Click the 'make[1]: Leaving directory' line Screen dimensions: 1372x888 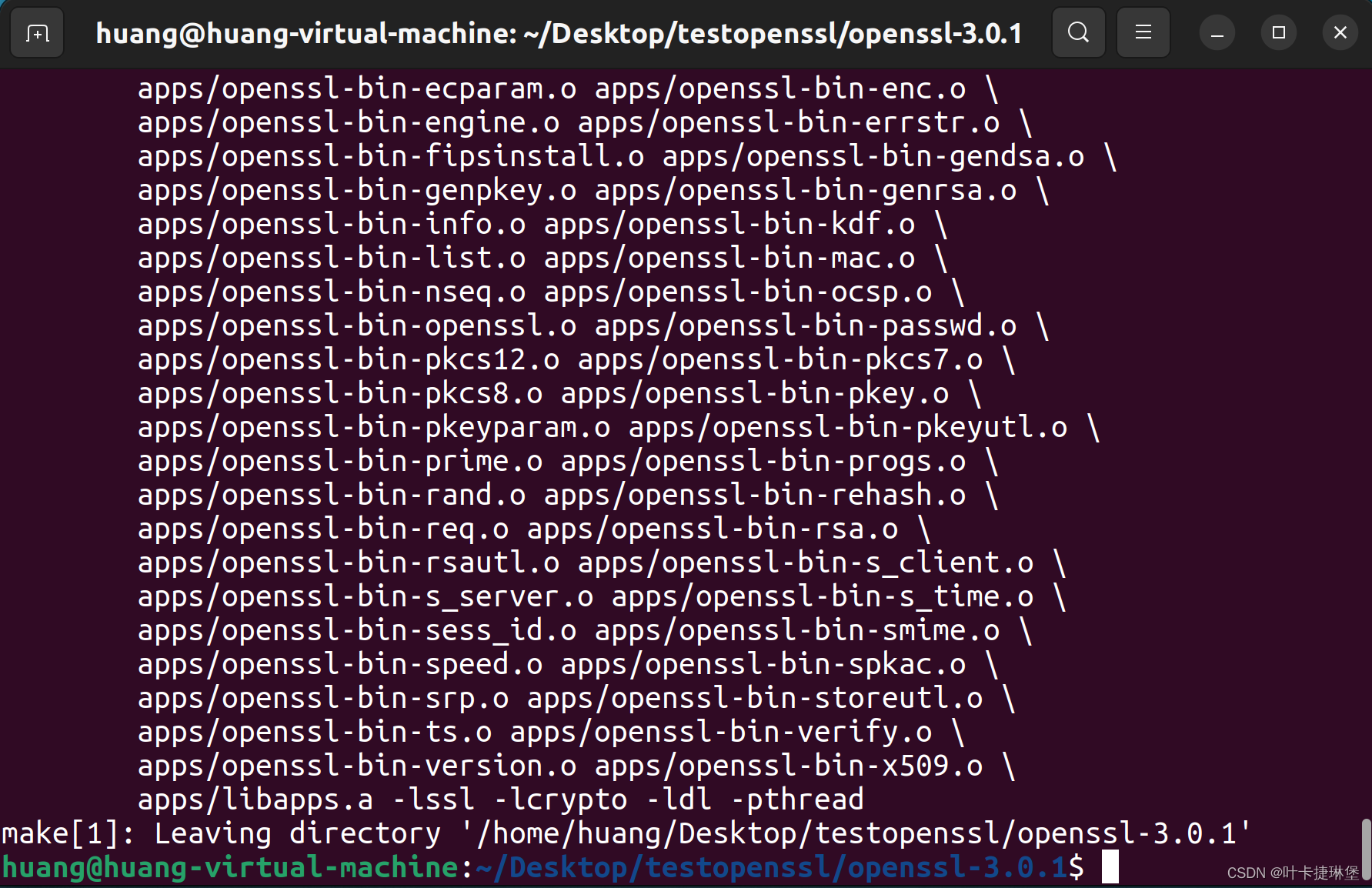tap(626, 834)
